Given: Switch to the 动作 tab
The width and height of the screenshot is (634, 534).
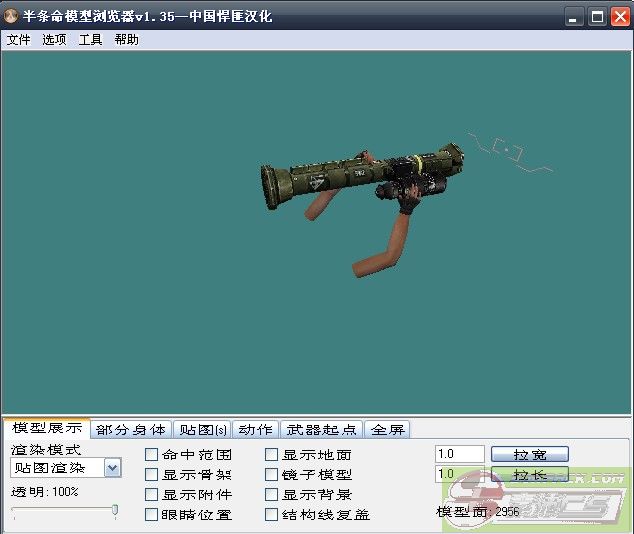Looking at the screenshot, I should coord(255,429).
